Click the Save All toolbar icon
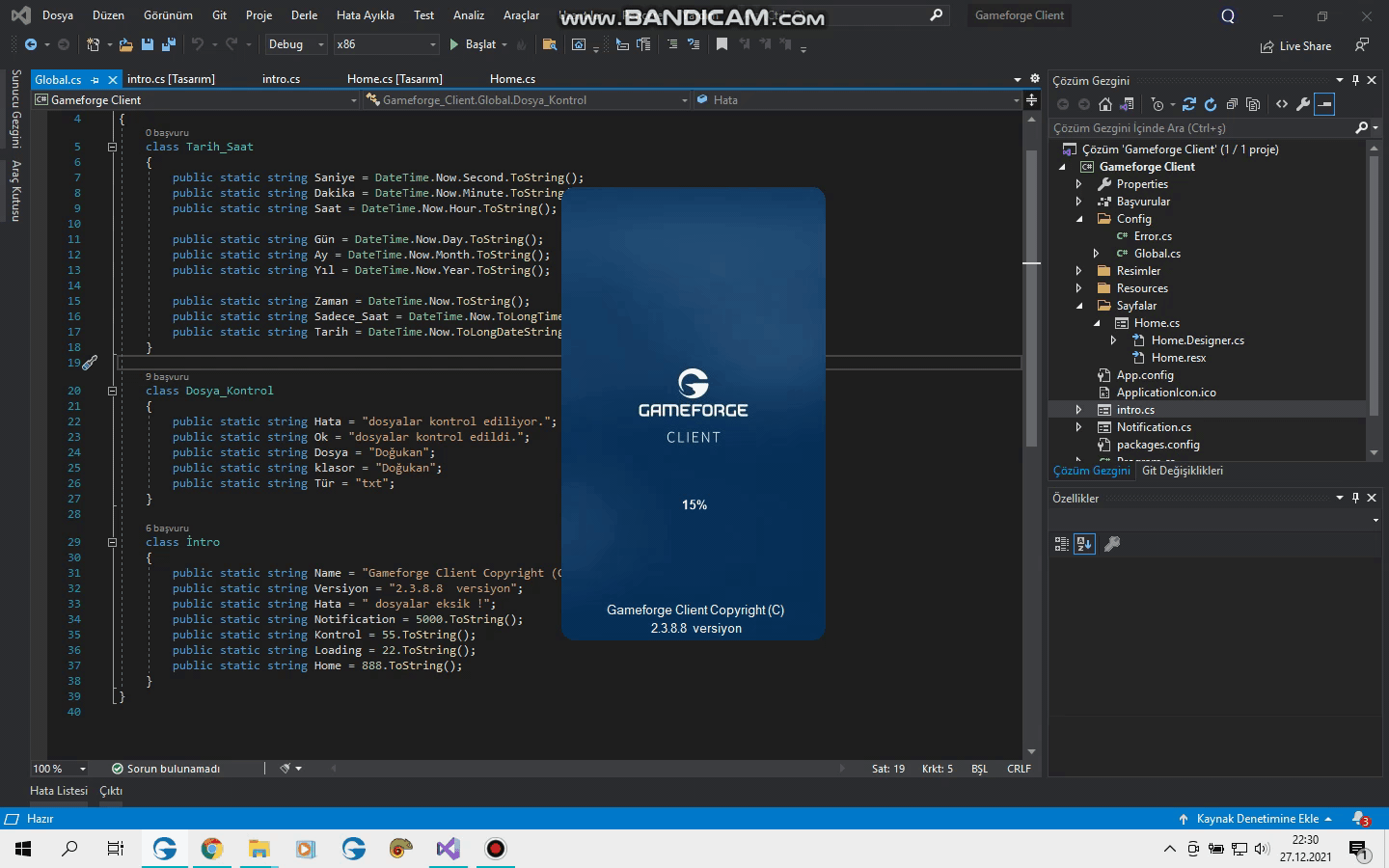This screenshot has width=1389, height=868. coord(169,44)
